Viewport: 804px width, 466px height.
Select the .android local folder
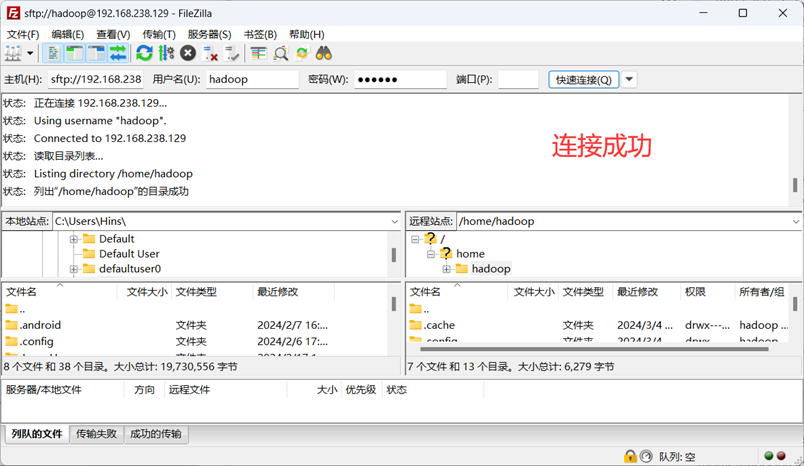40,325
